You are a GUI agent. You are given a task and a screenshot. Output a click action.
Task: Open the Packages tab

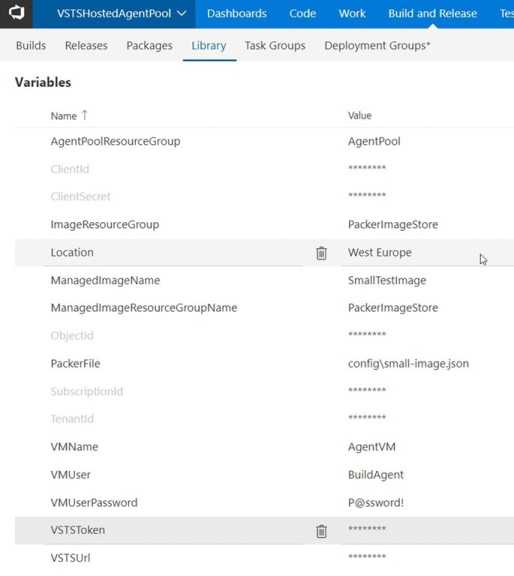pos(150,46)
